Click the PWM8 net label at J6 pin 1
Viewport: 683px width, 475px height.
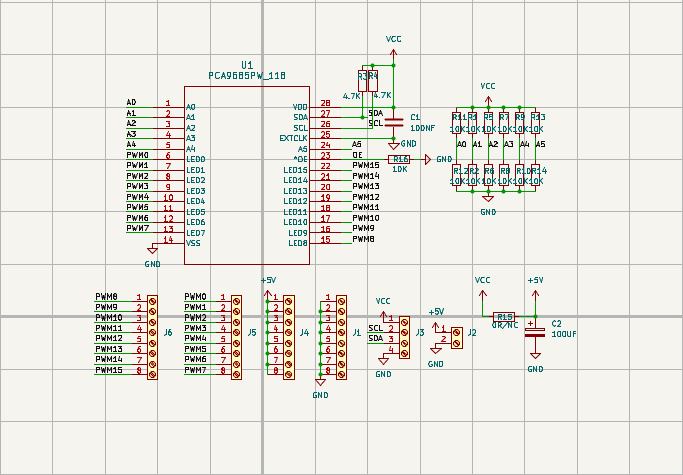click(x=106, y=297)
